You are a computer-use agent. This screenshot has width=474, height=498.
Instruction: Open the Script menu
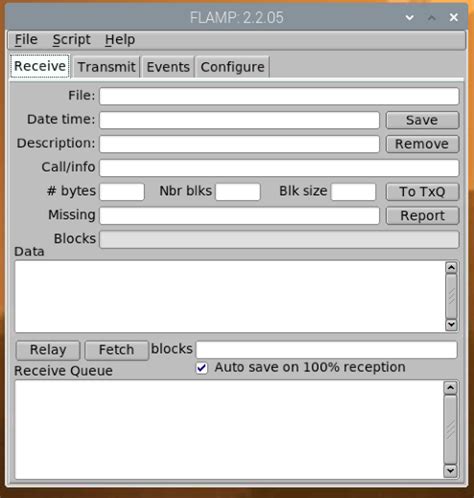pos(71,40)
